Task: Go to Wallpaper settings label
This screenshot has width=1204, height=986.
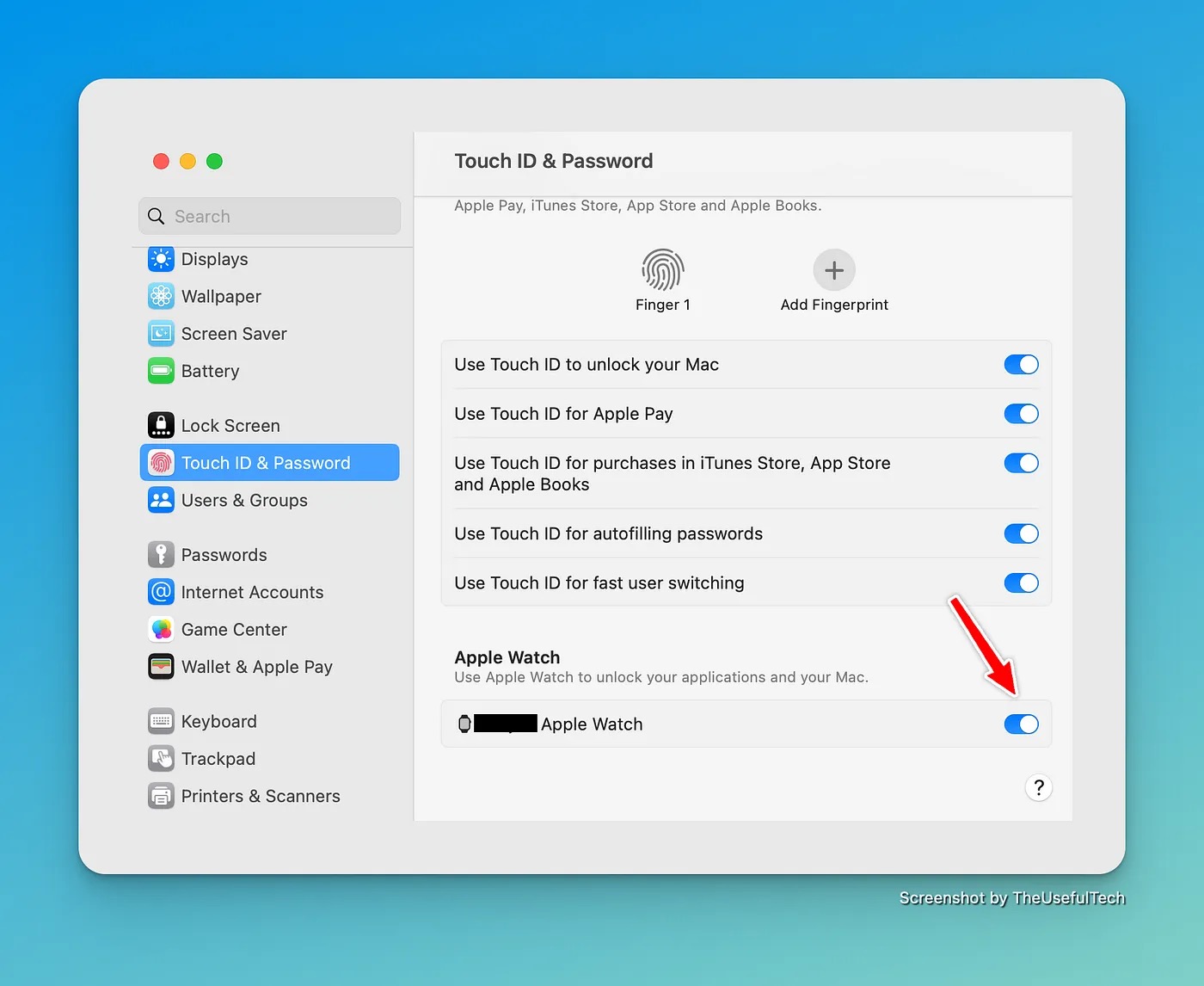Action: coord(221,297)
